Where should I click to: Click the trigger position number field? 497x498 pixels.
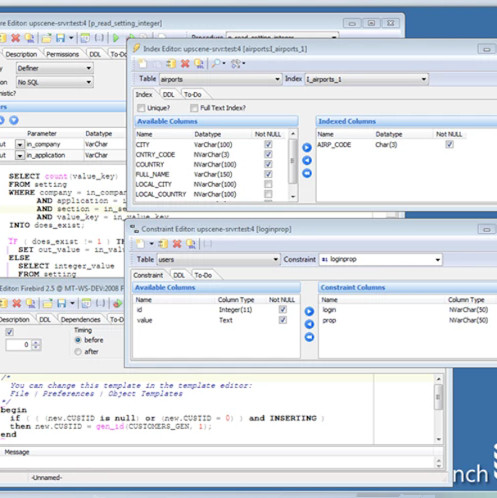(18, 345)
